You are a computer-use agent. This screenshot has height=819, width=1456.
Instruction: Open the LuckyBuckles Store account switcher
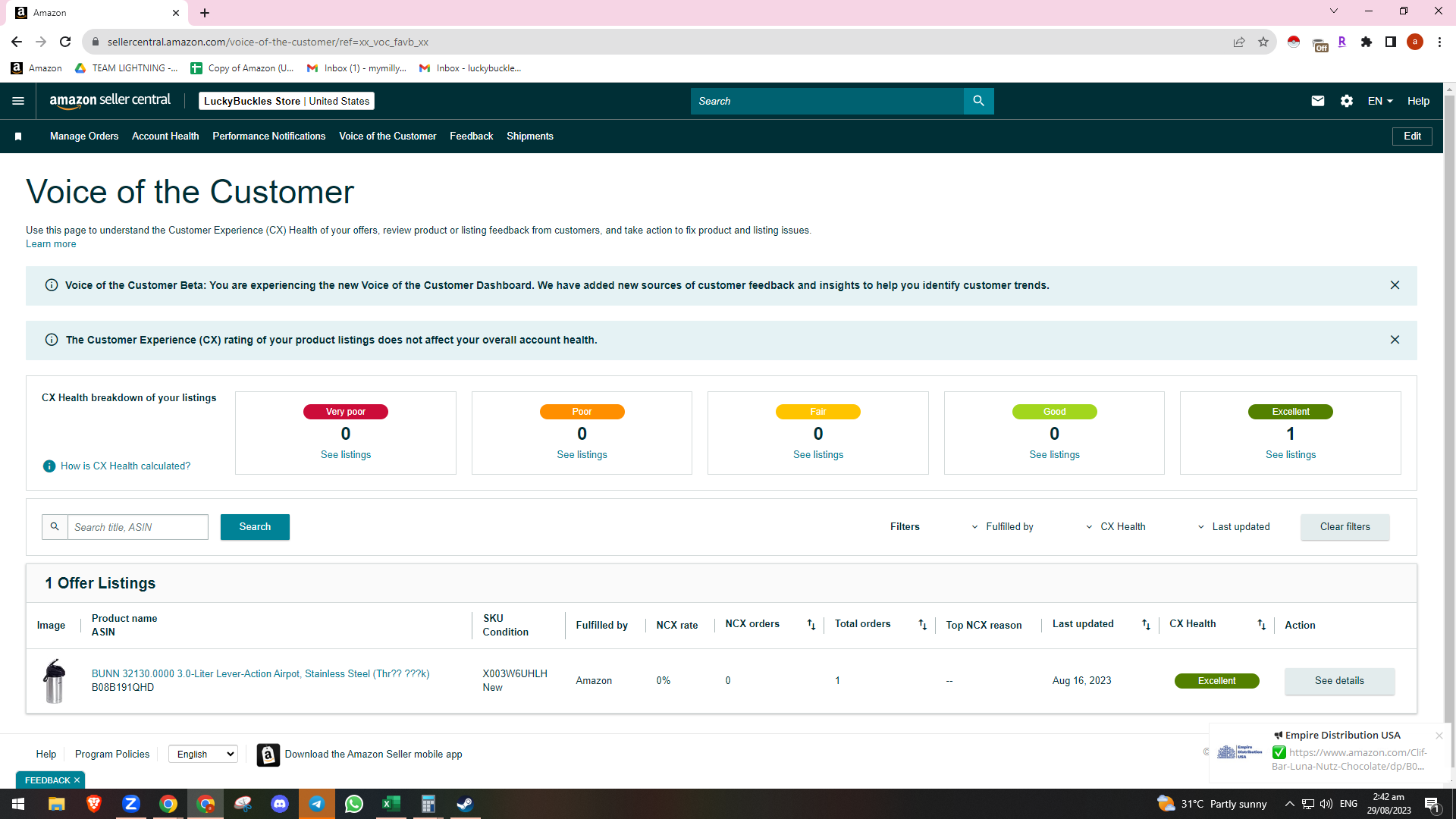(x=287, y=101)
